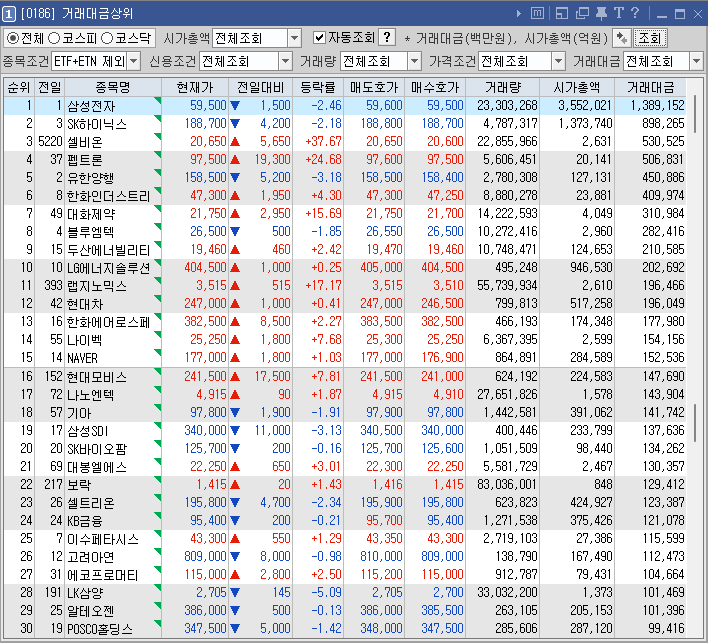
Task: Open the 종목조건 ETF+ETN 제외 dropdown
Action: click(134, 61)
